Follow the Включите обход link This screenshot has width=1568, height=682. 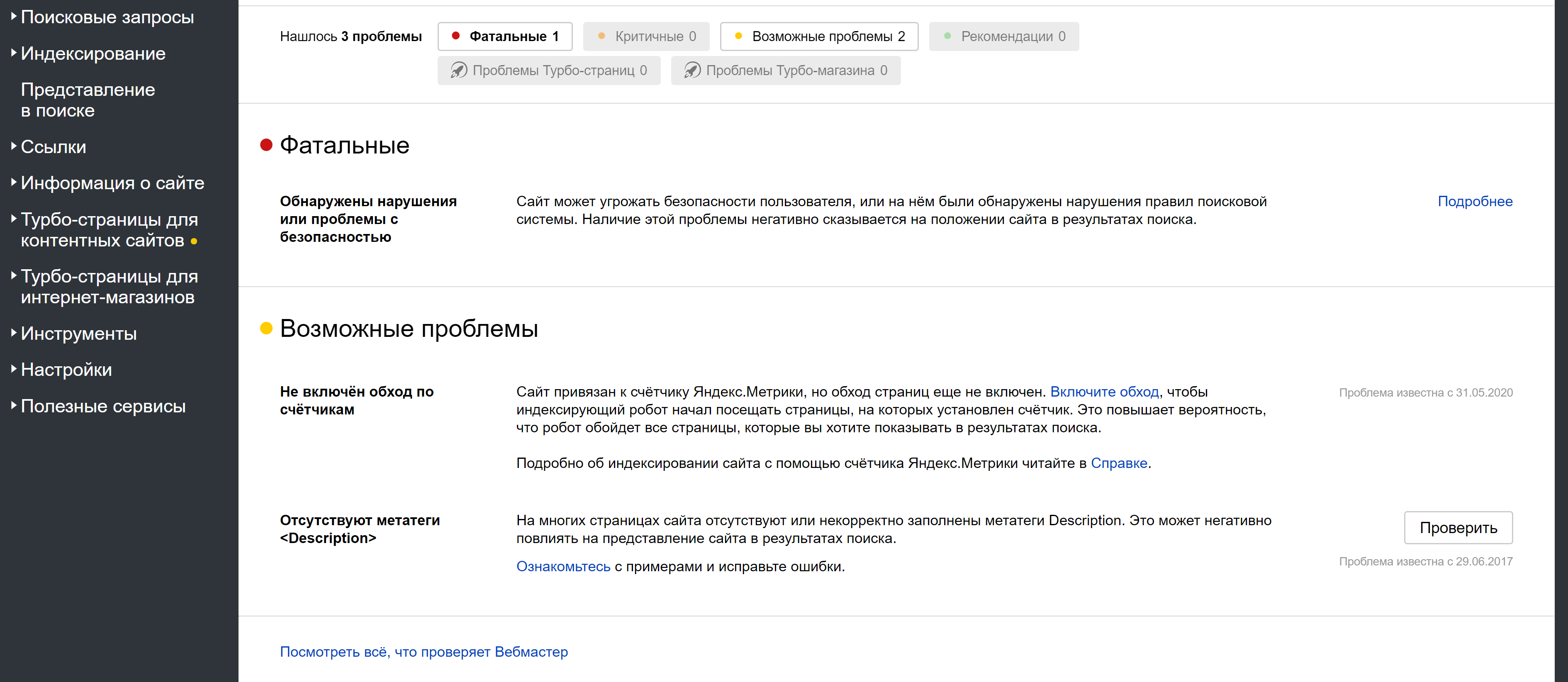[1104, 392]
